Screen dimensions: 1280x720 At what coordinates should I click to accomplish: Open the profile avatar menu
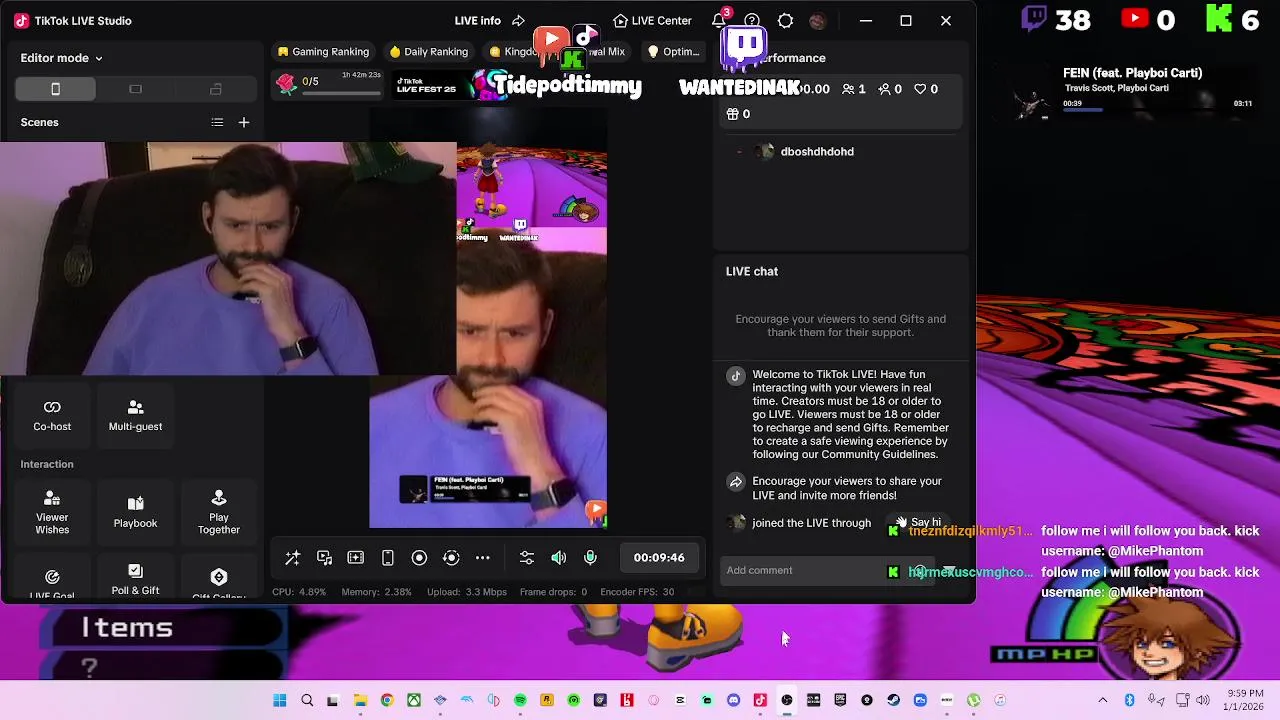[x=818, y=21]
